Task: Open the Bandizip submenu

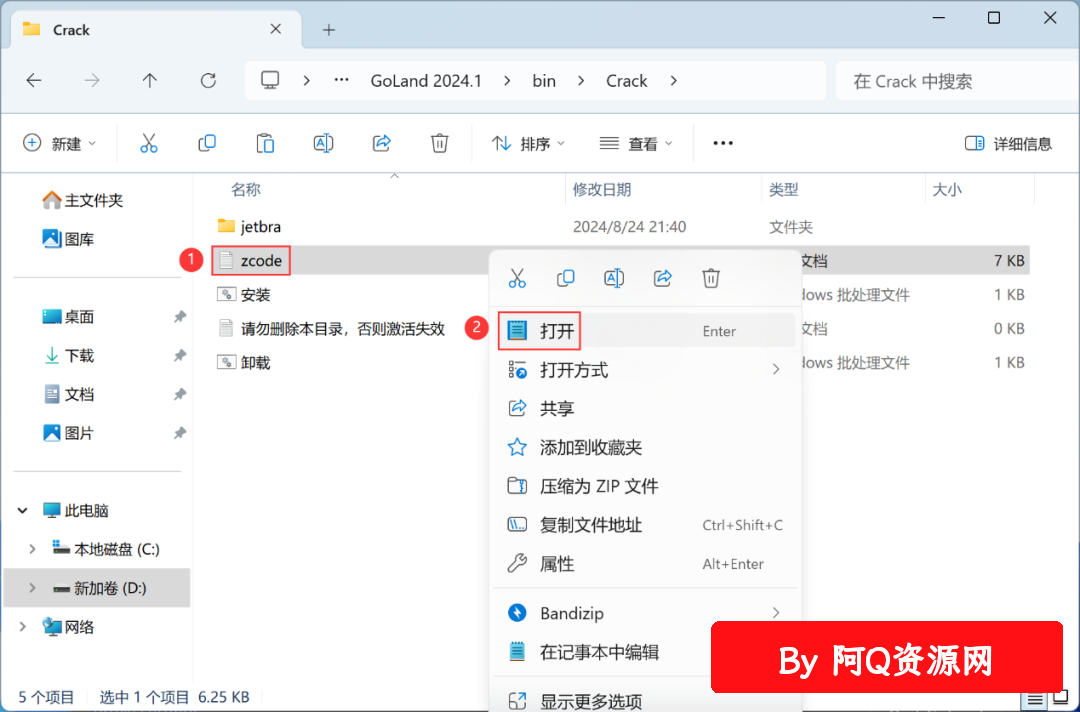Action: [x=645, y=613]
